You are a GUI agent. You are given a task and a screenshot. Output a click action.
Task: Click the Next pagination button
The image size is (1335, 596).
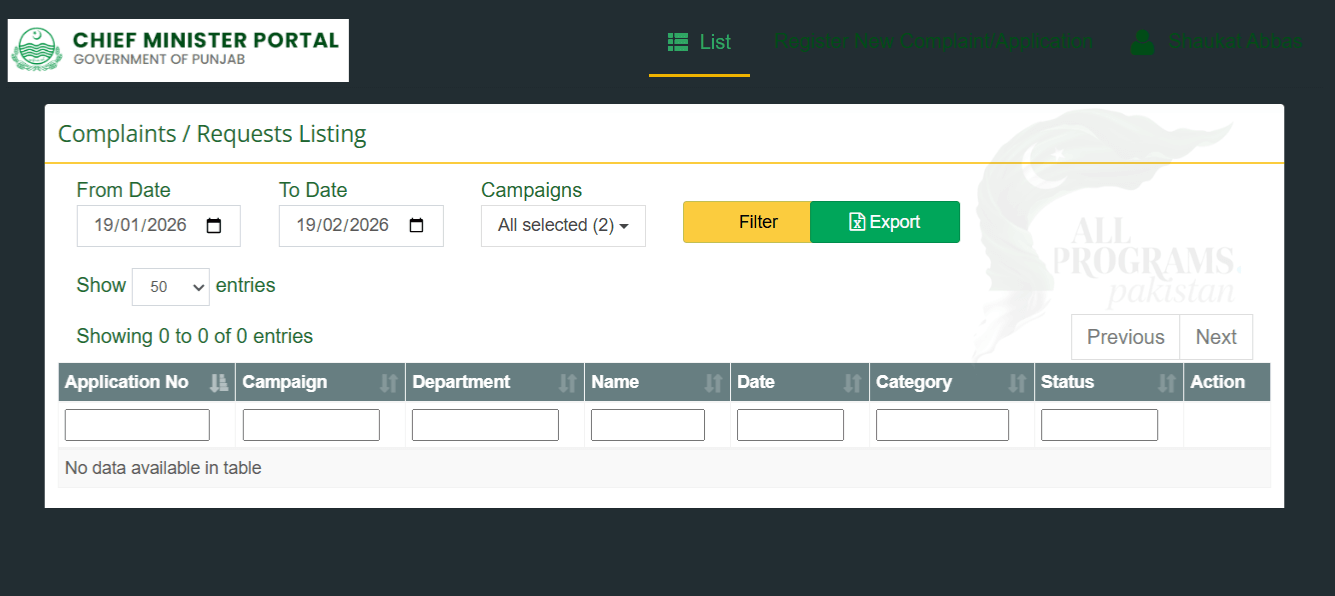1216,336
